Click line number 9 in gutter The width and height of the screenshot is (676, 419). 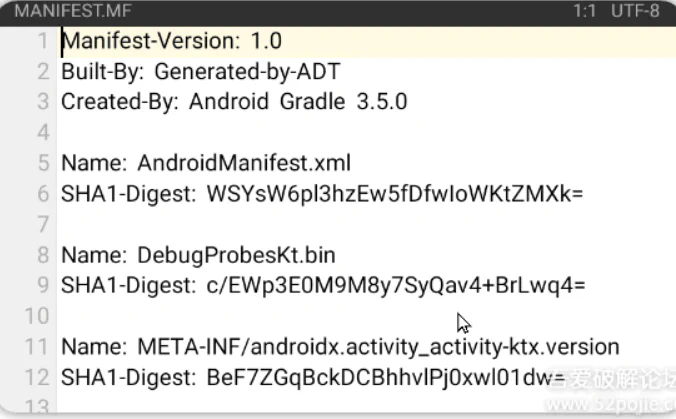pyautogui.click(x=43, y=285)
